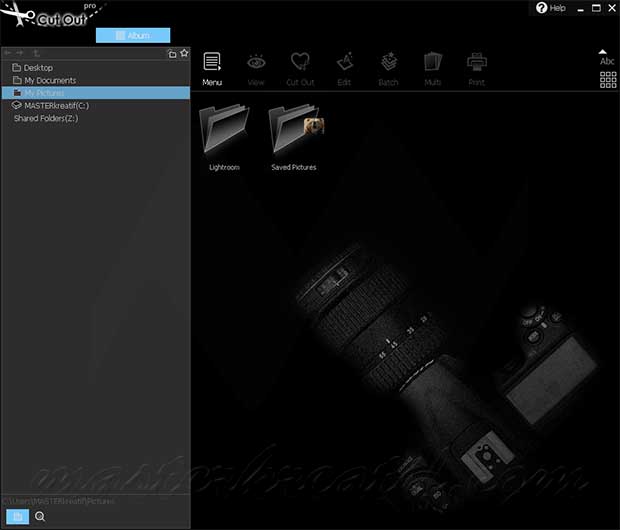The image size is (620, 530).
Task: Open the Menu toolbar icon
Action: point(212,66)
